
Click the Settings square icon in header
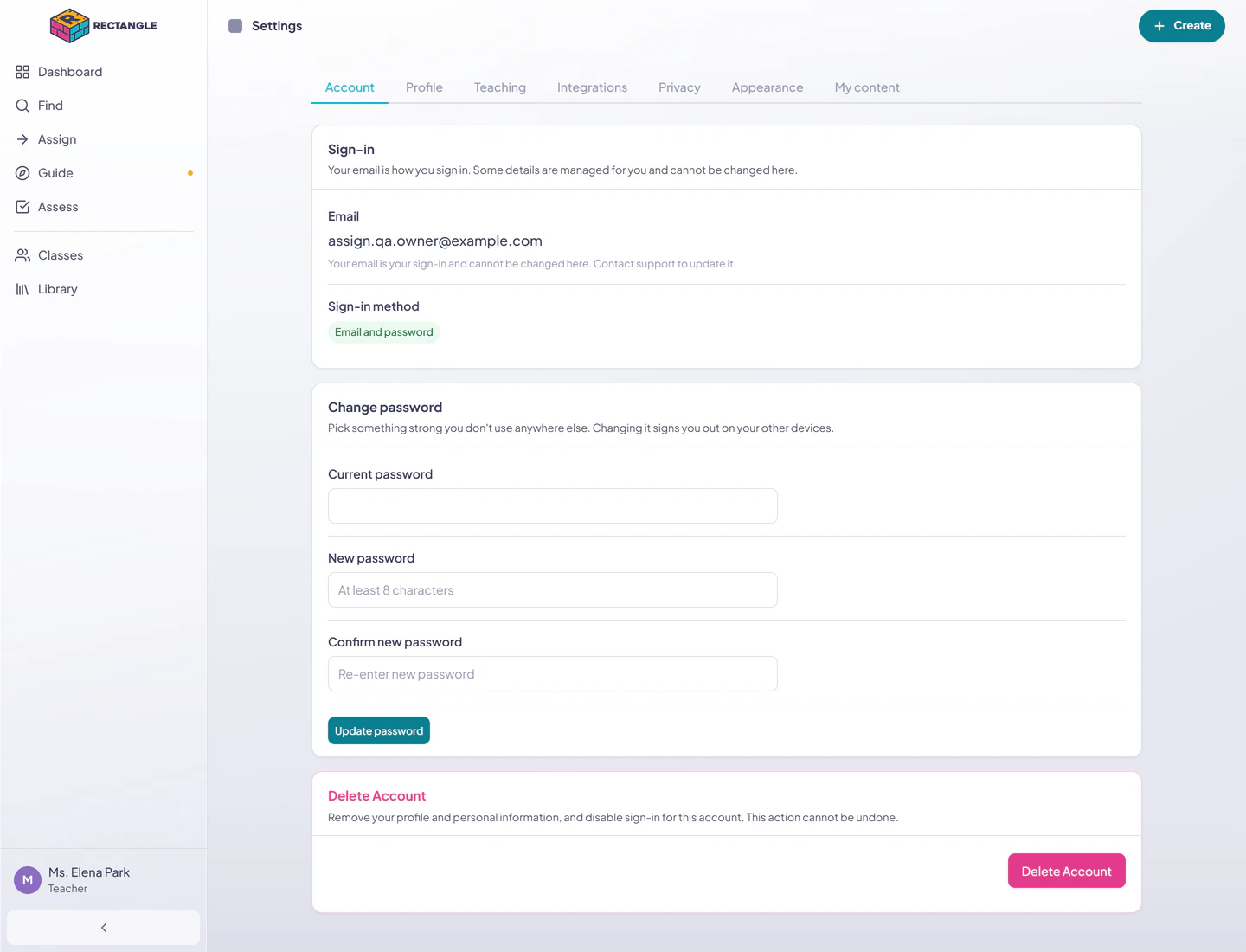pyautogui.click(x=235, y=26)
